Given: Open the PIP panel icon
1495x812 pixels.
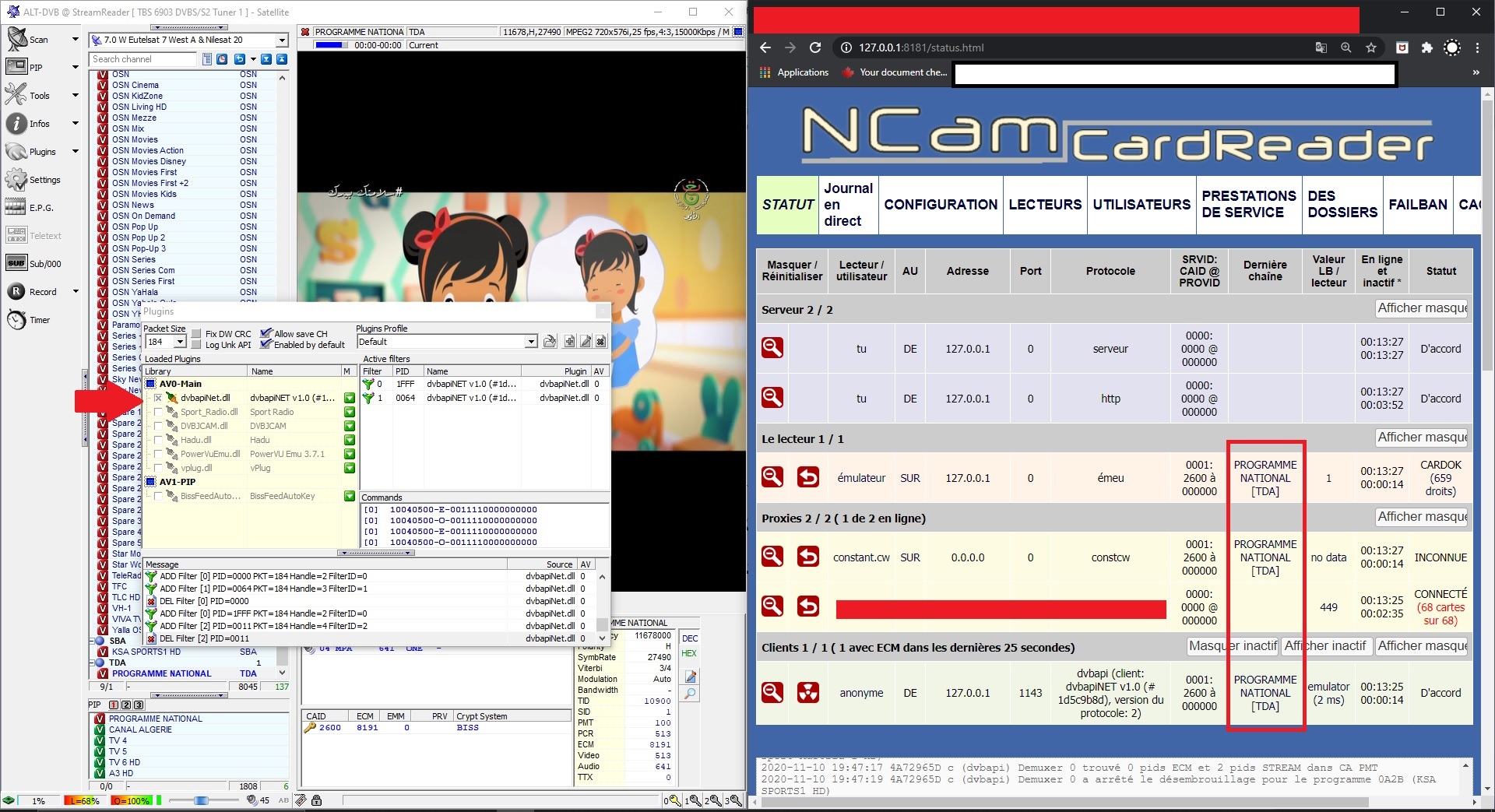Looking at the screenshot, I should click(16, 67).
